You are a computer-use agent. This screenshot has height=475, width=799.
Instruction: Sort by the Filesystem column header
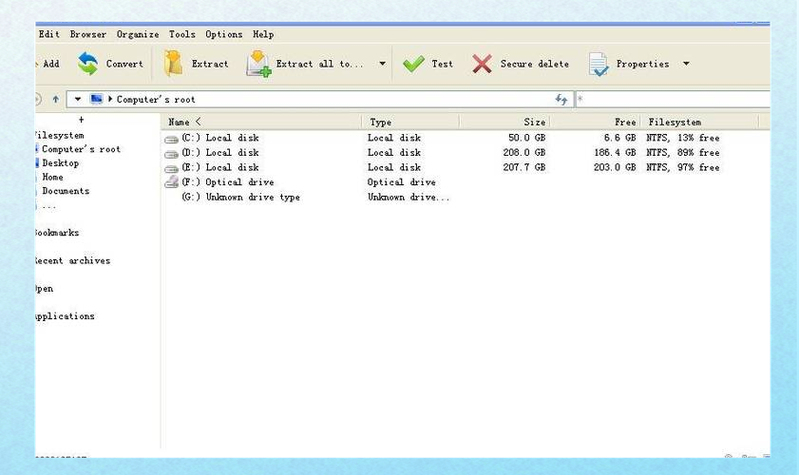700,122
